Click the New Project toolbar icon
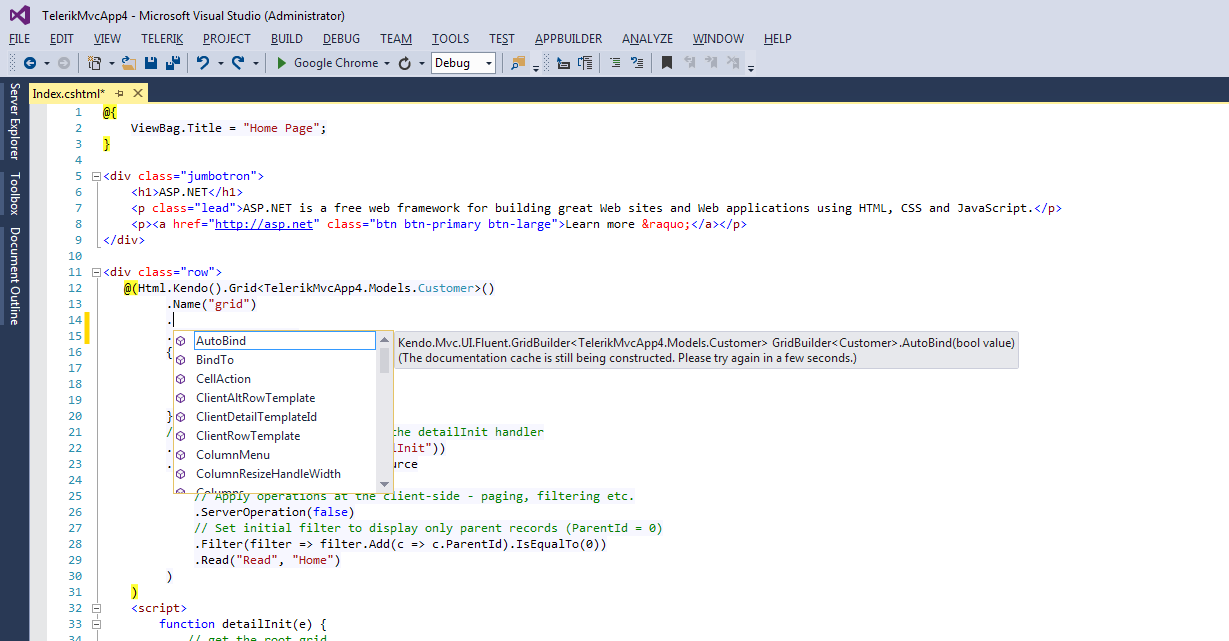This screenshot has width=1229, height=641. [x=95, y=63]
